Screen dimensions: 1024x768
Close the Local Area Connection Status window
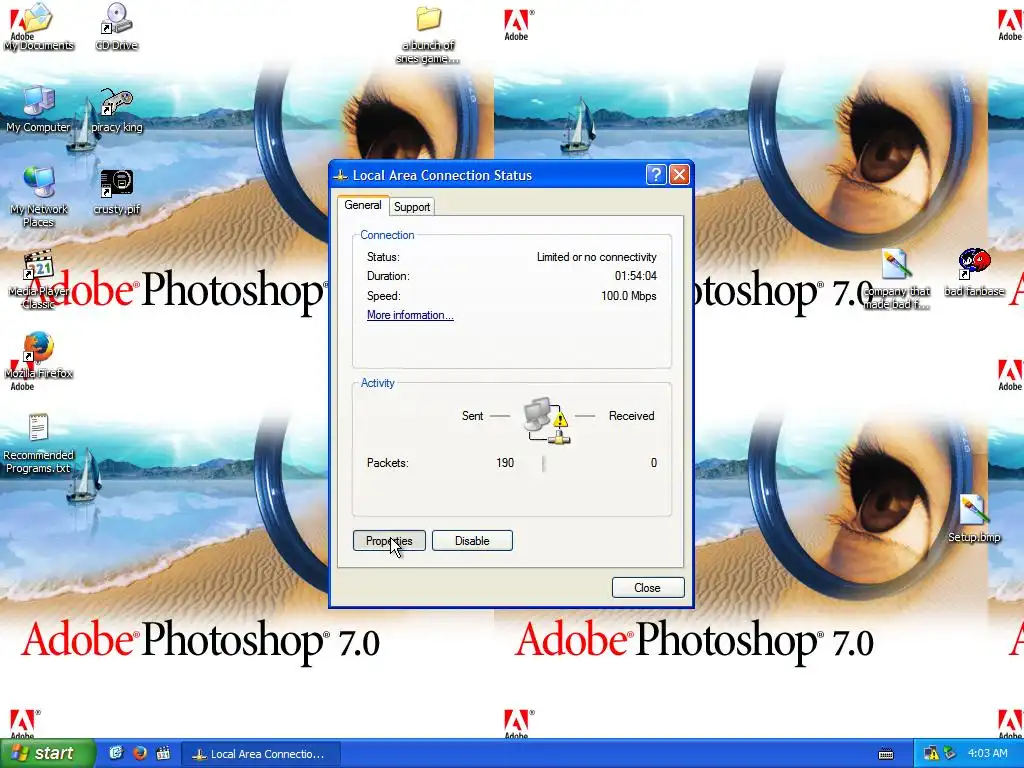tap(679, 175)
